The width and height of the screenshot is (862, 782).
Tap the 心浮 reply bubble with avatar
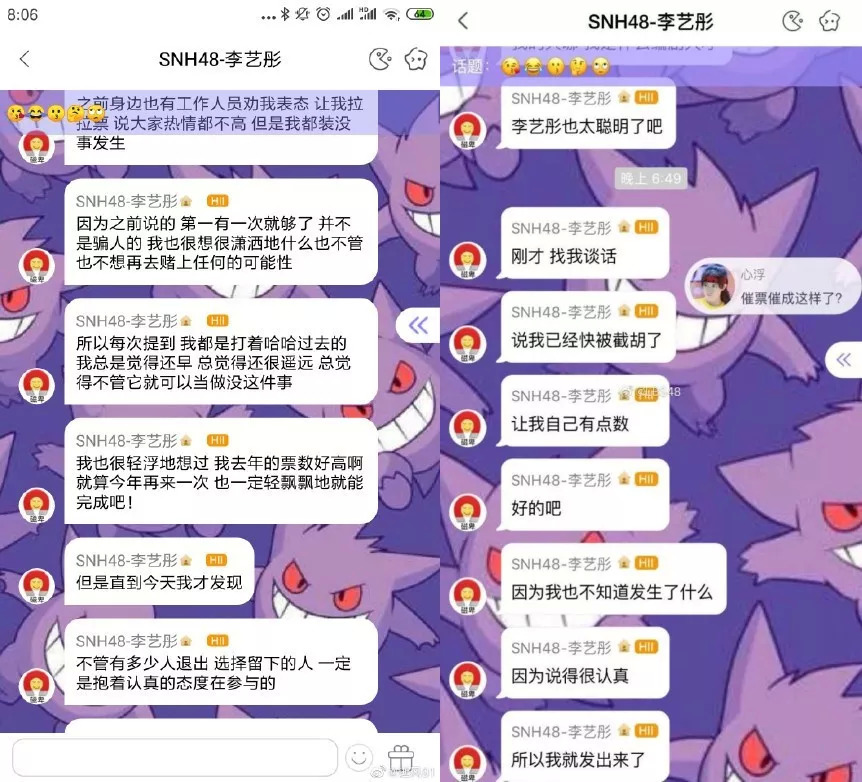pyautogui.click(x=772, y=286)
